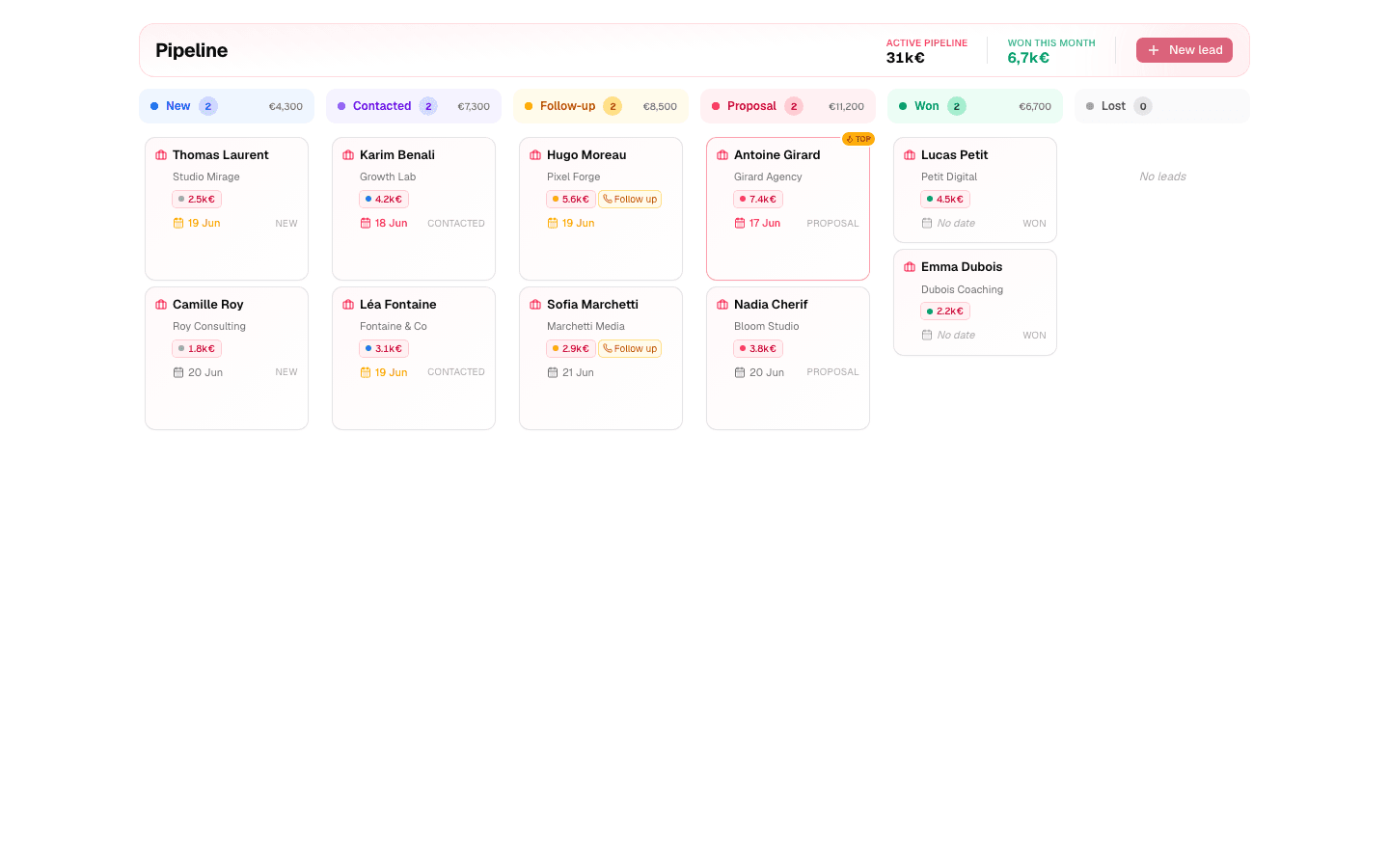Image resolution: width=1389 pixels, height=868 pixels.
Task: Click the 7.4k€ amount chip on Antoine Girard
Action: tap(758, 200)
